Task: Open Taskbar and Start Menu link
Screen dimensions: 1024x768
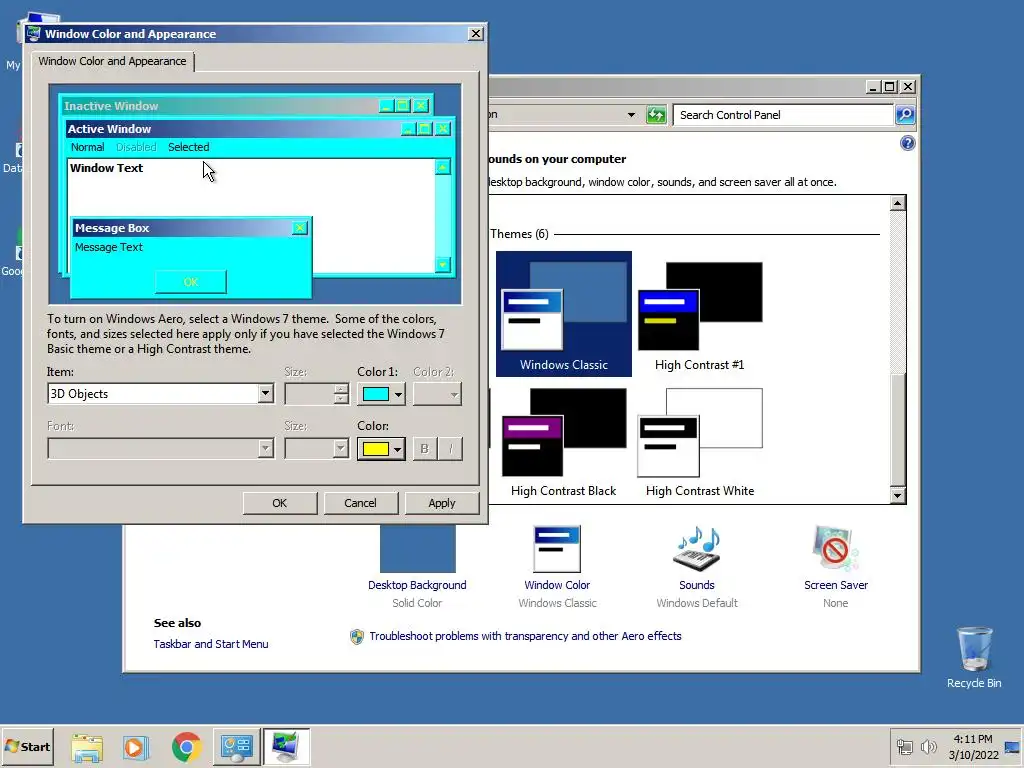Action: click(211, 644)
